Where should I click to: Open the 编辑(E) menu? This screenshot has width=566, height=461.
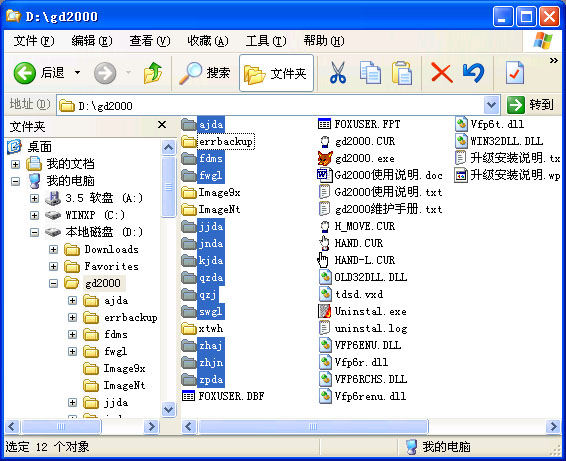[x=92, y=41]
